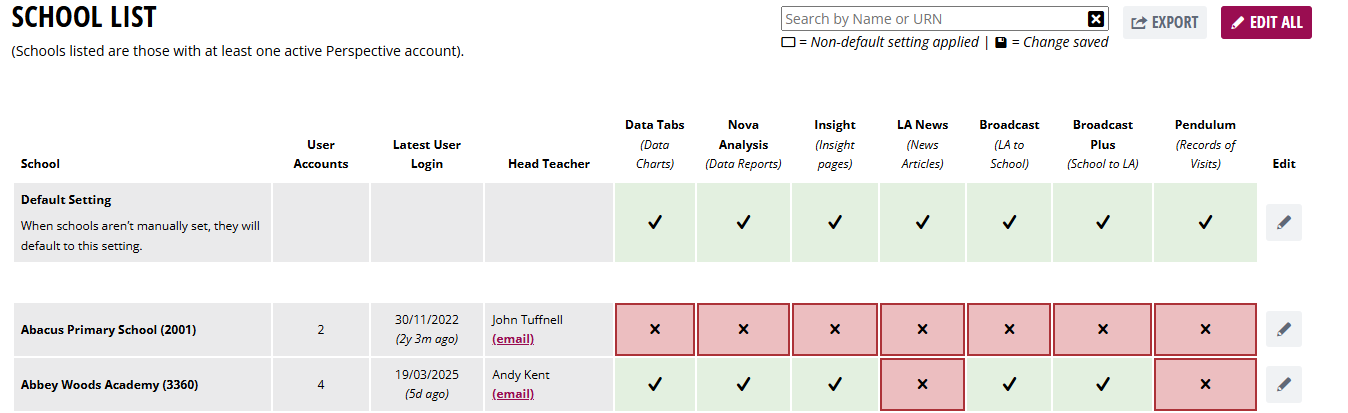1348x413 pixels.
Task: Click the pencil edit icon for Default Setting
Action: pos(1283,223)
